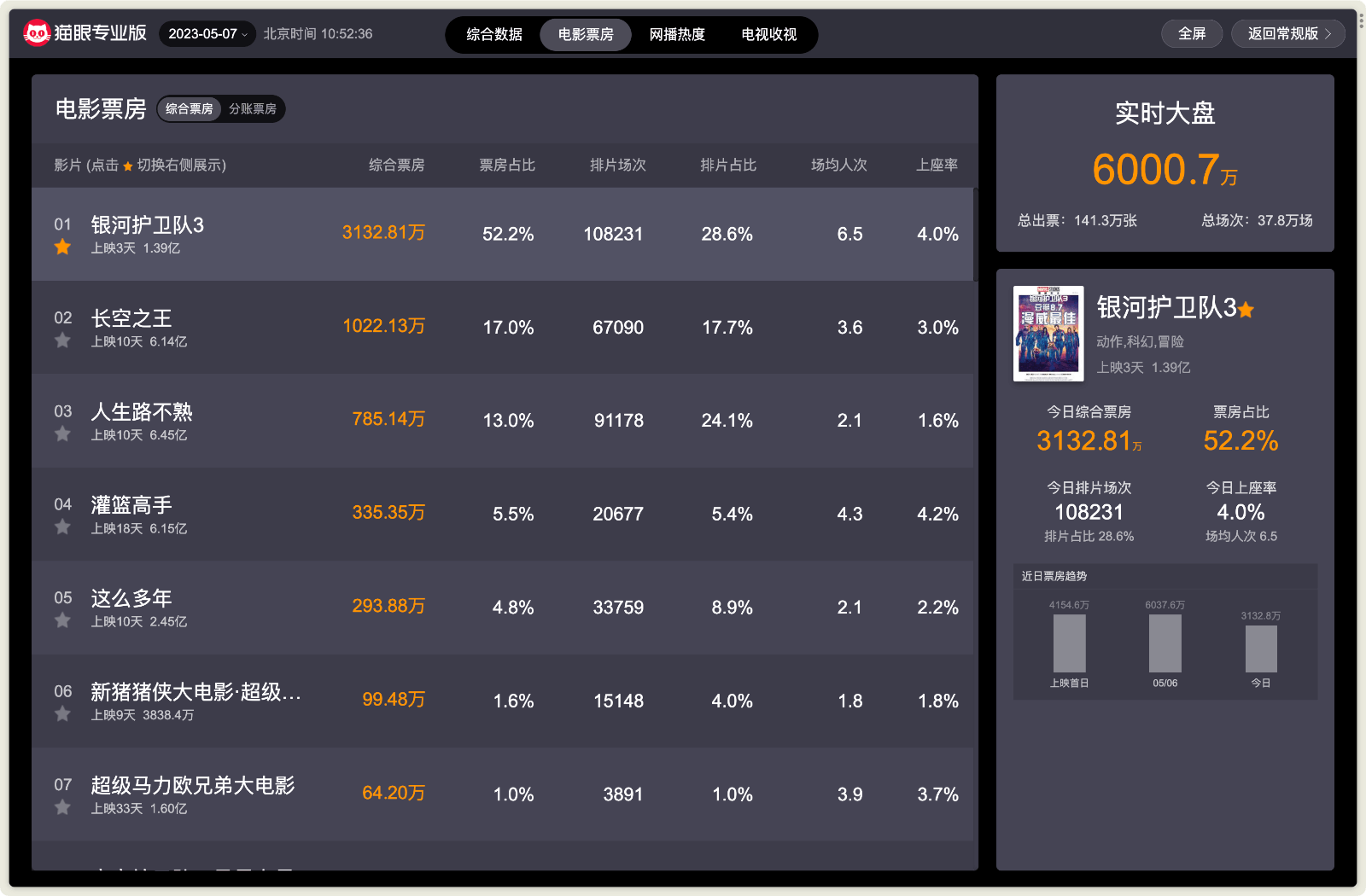1366x896 pixels.
Task: Switch to 网播热度 tab
Action: [x=677, y=34]
